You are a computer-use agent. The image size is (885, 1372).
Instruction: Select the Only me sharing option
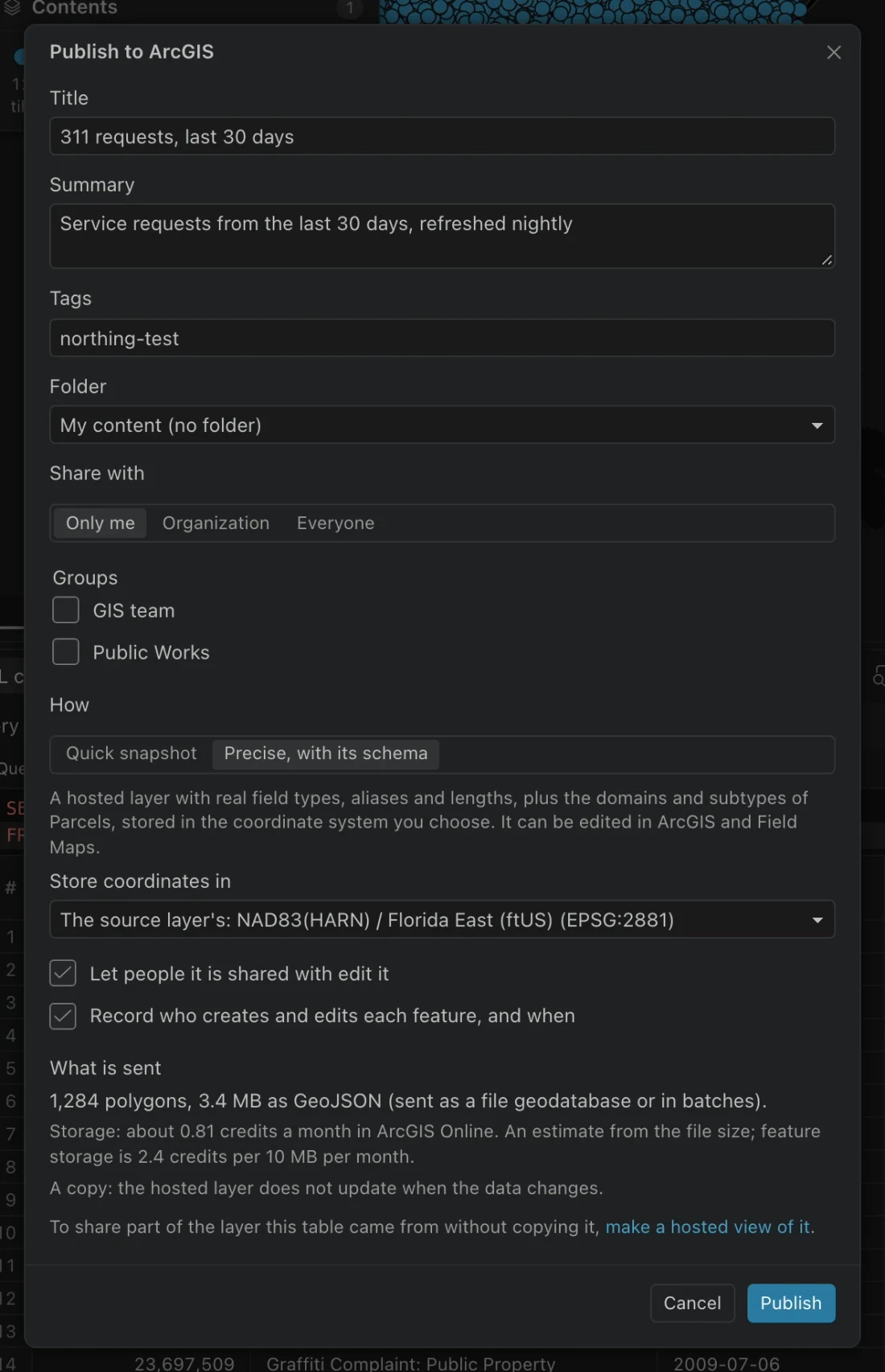pos(101,523)
